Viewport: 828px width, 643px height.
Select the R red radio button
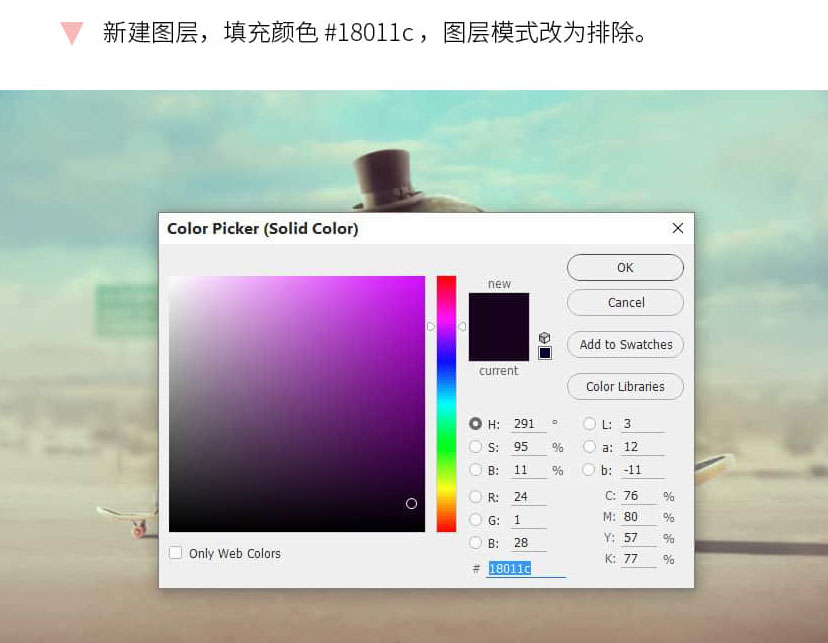coord(475,496)
